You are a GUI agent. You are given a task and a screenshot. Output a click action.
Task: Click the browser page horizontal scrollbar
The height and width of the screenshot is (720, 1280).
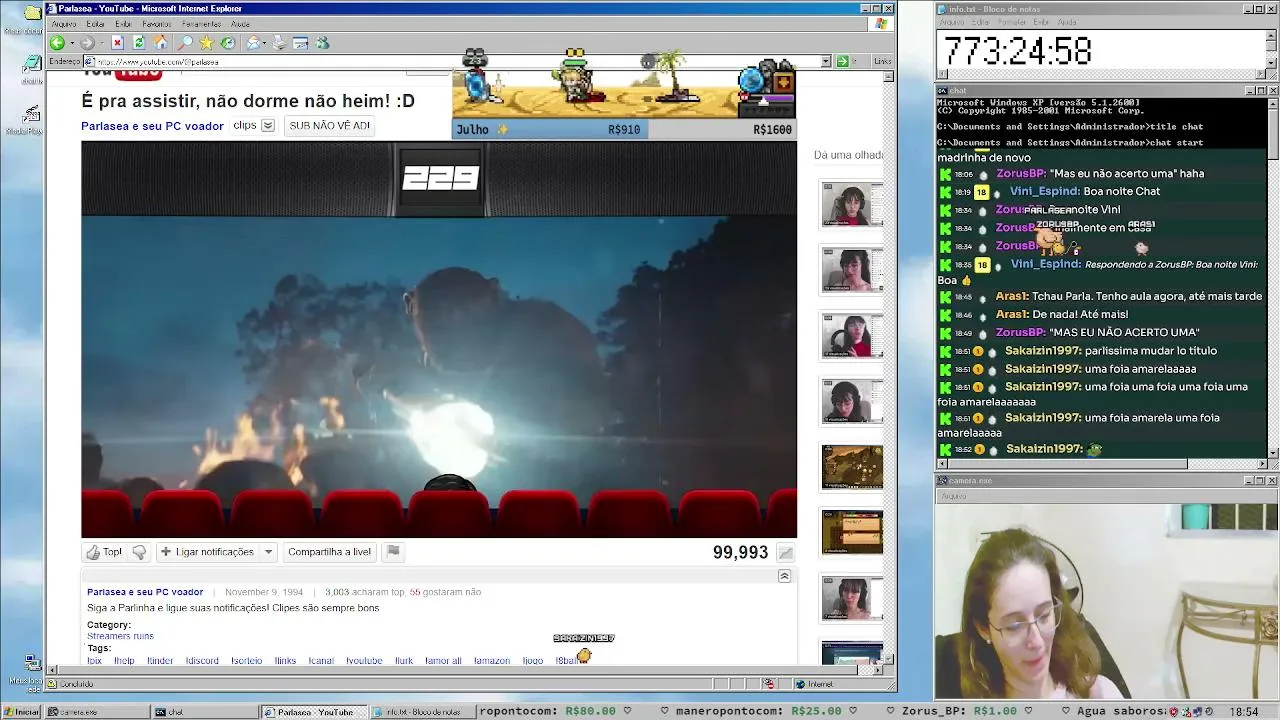[x=465, y=671]
